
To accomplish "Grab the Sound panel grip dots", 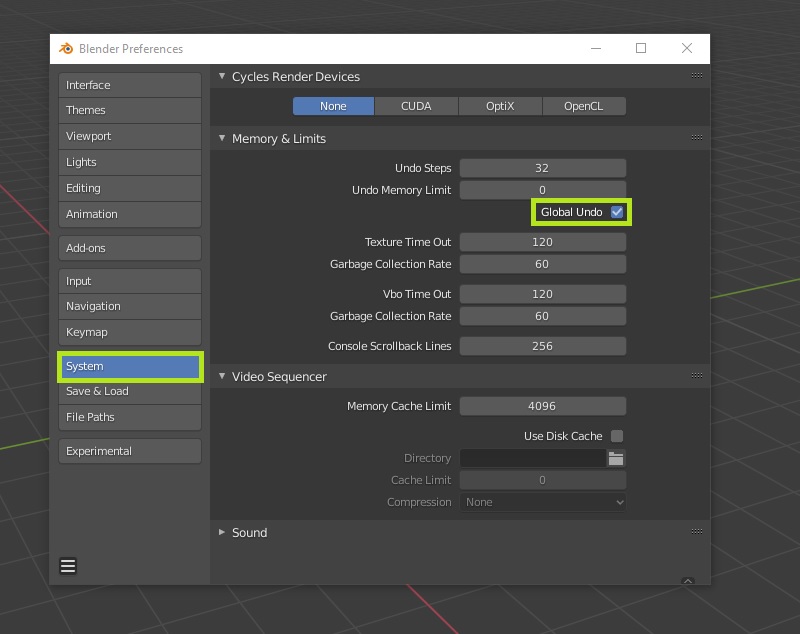I will point(696,531).
